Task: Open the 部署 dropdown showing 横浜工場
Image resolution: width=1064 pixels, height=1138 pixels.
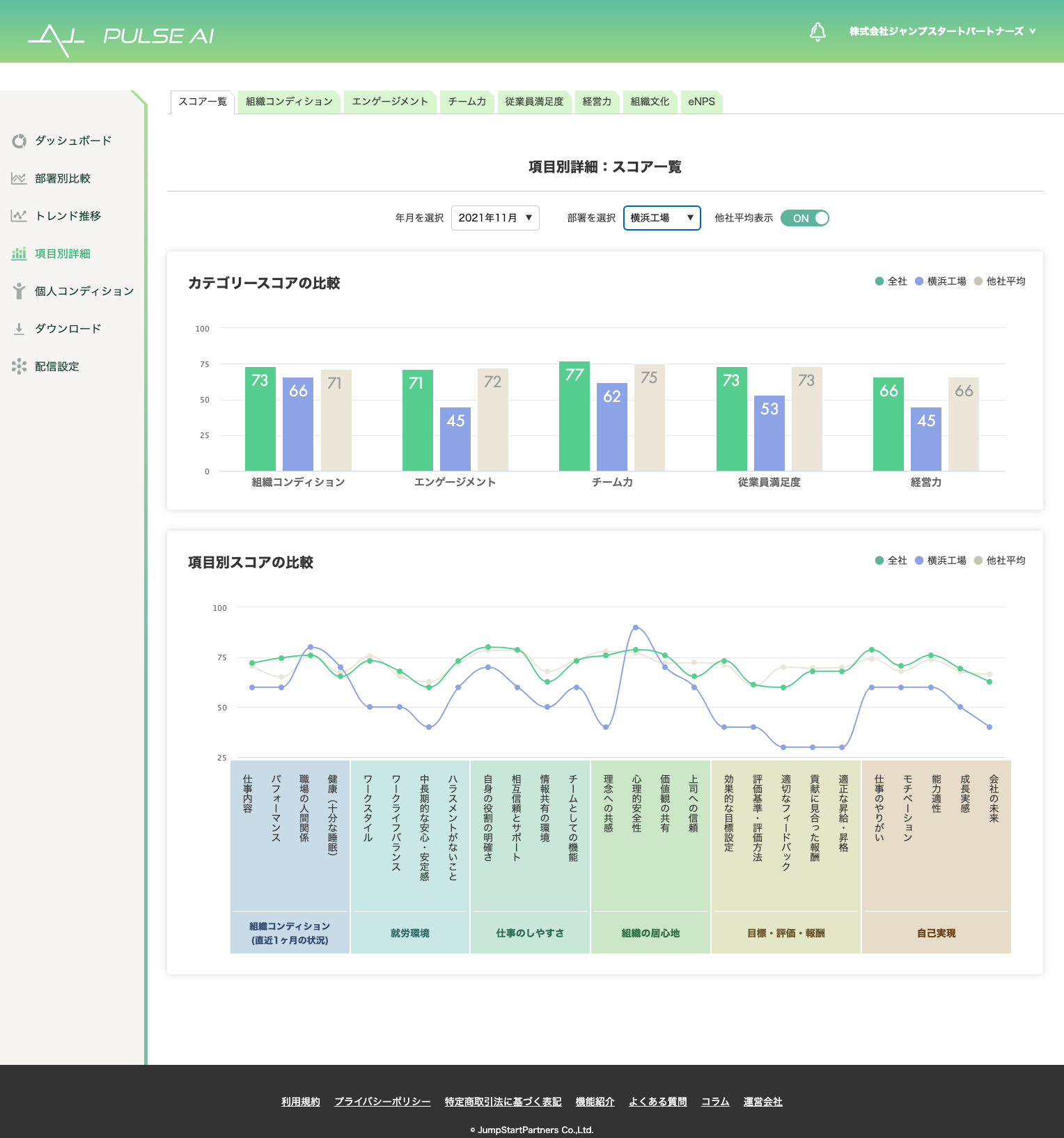Action: [662, 218]
